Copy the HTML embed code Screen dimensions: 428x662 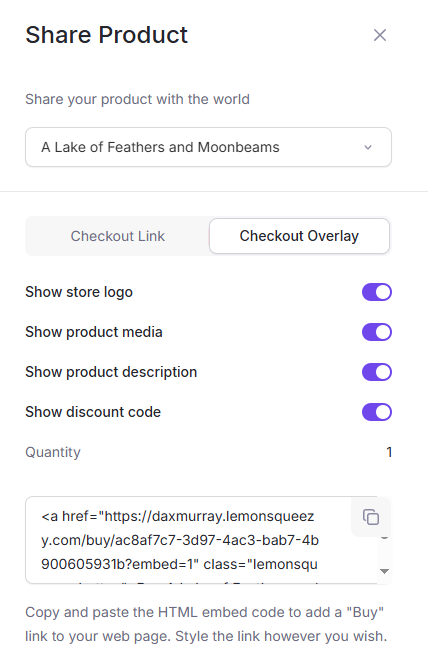[x=371, y=517]
